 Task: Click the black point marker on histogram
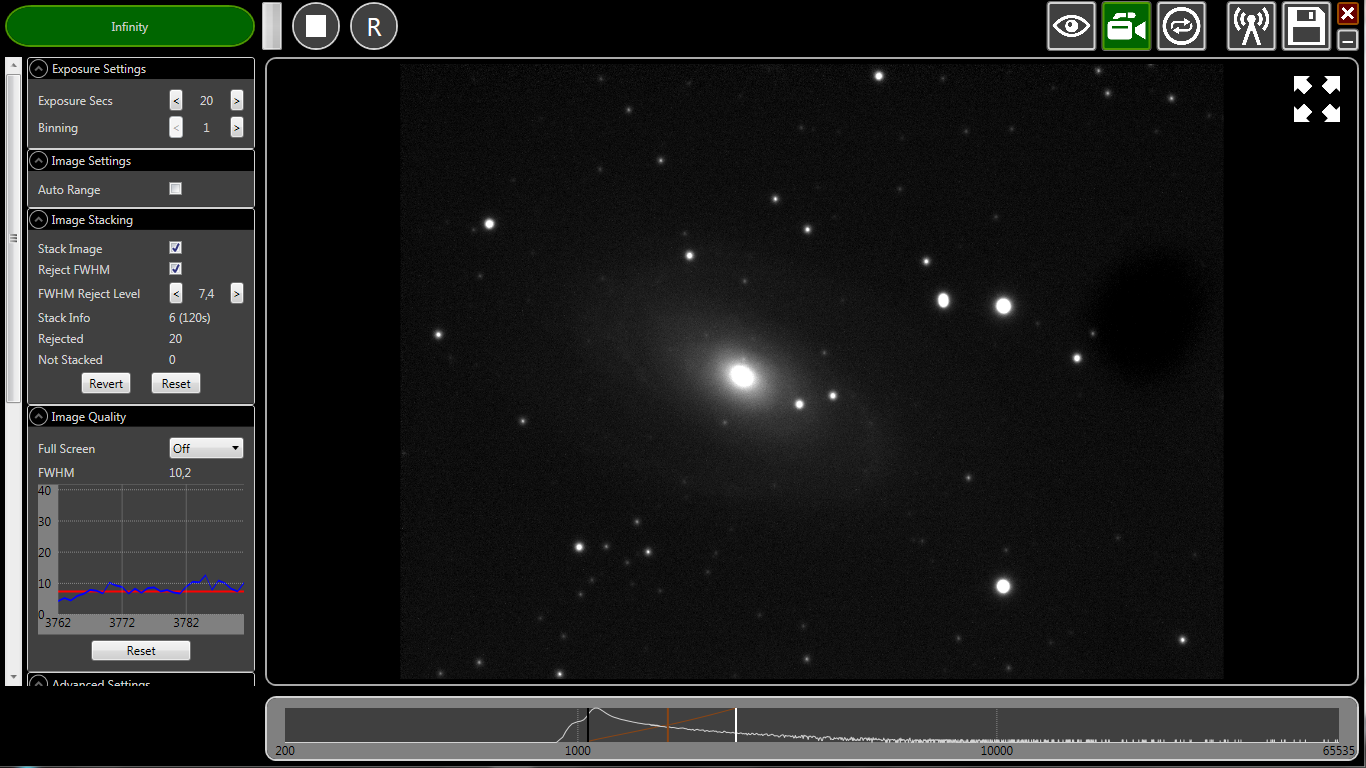coord(588,724)
